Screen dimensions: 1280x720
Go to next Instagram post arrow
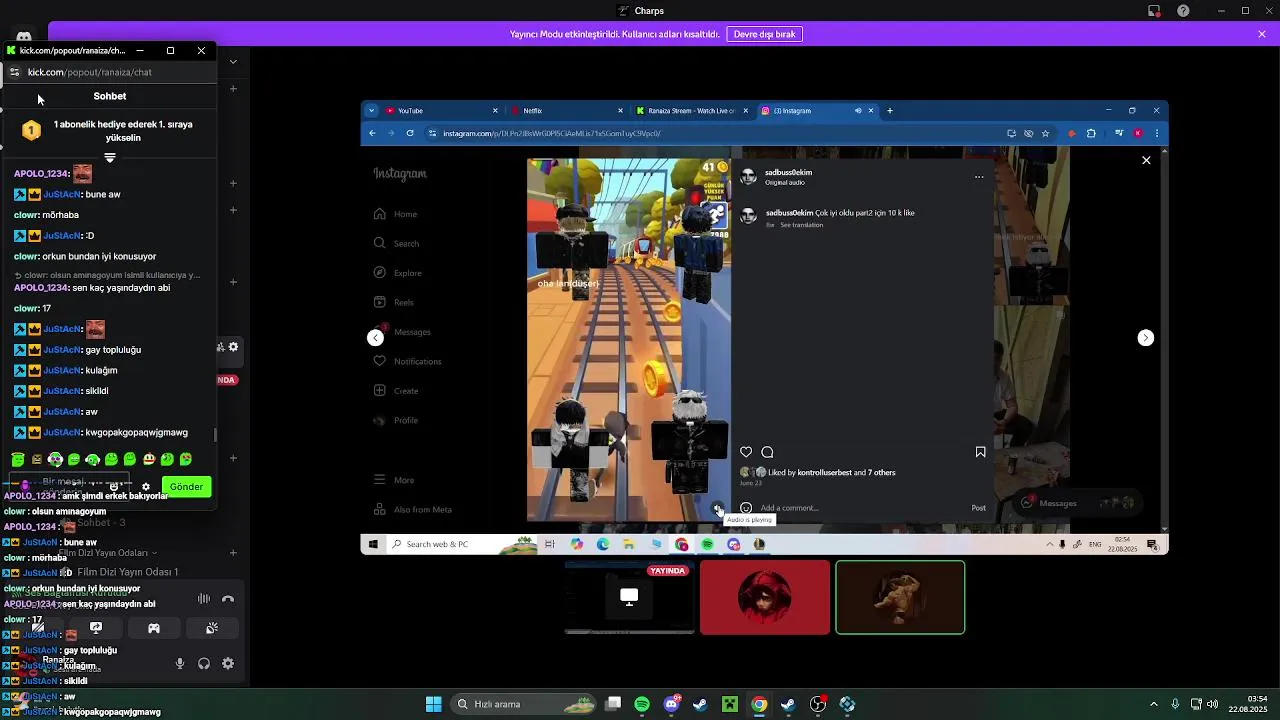(1146, 338)
